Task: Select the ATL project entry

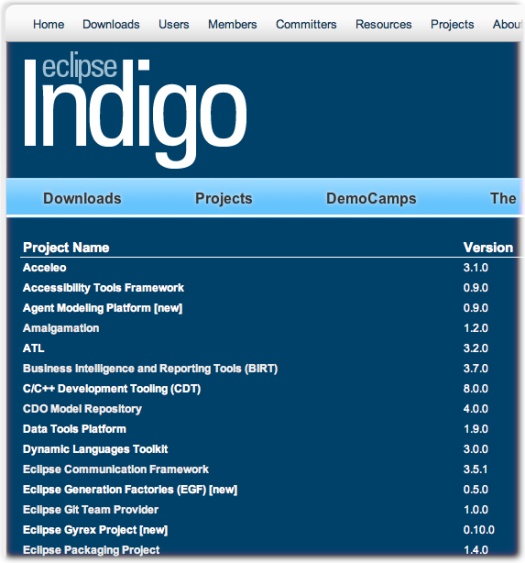Action: pos(34,348)
